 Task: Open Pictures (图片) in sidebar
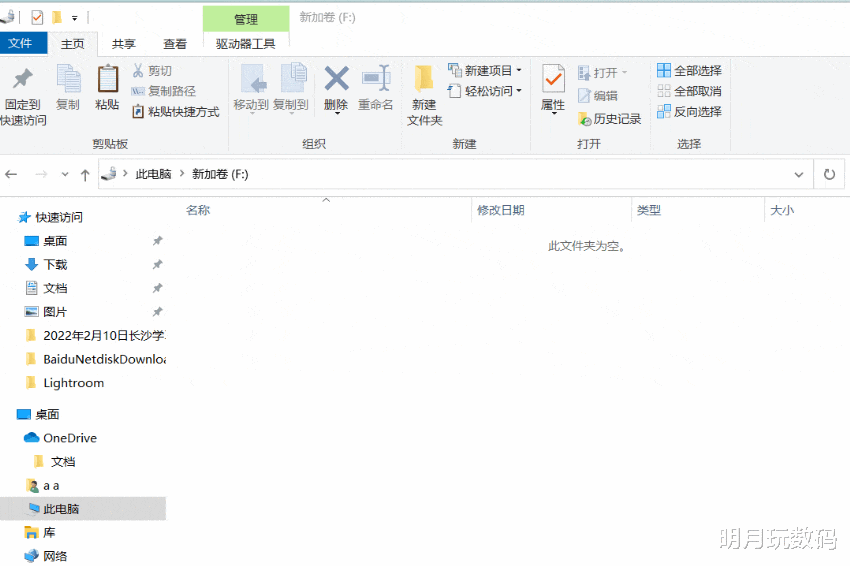click(55, 312)
